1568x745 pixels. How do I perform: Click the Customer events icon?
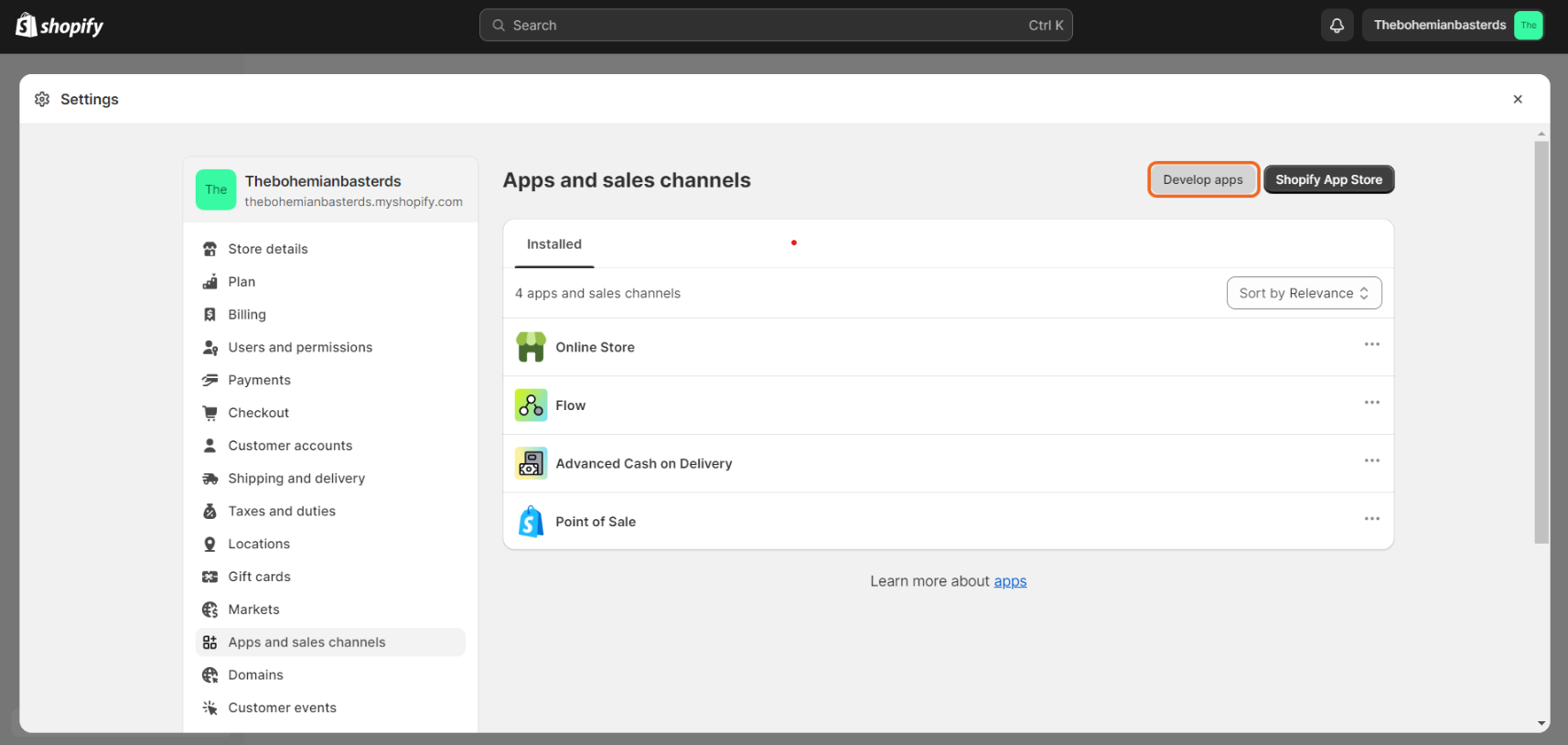pos(209,707)
